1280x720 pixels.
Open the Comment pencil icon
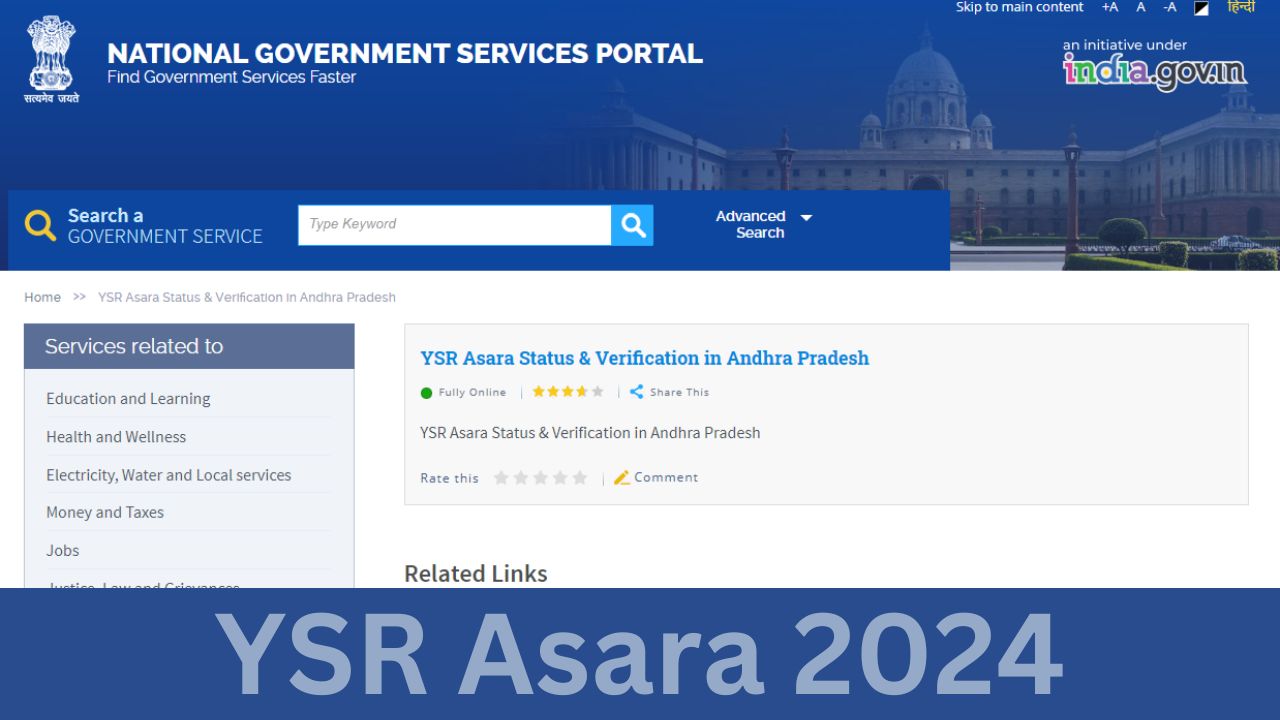click(620, 477)
